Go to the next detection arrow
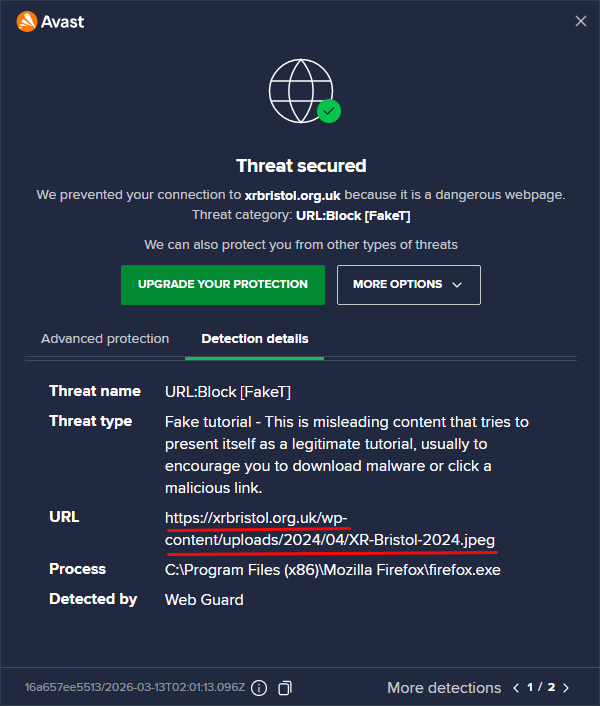The width and height of the screenshot is (600, 706). pyautogui.click(x=566, y=688)
